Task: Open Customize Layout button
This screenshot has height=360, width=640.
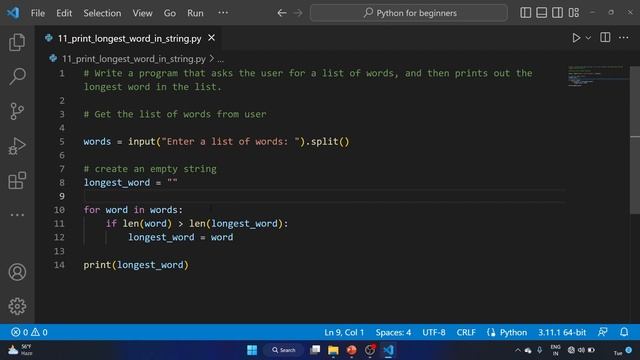Action: [x=574, y=13]
